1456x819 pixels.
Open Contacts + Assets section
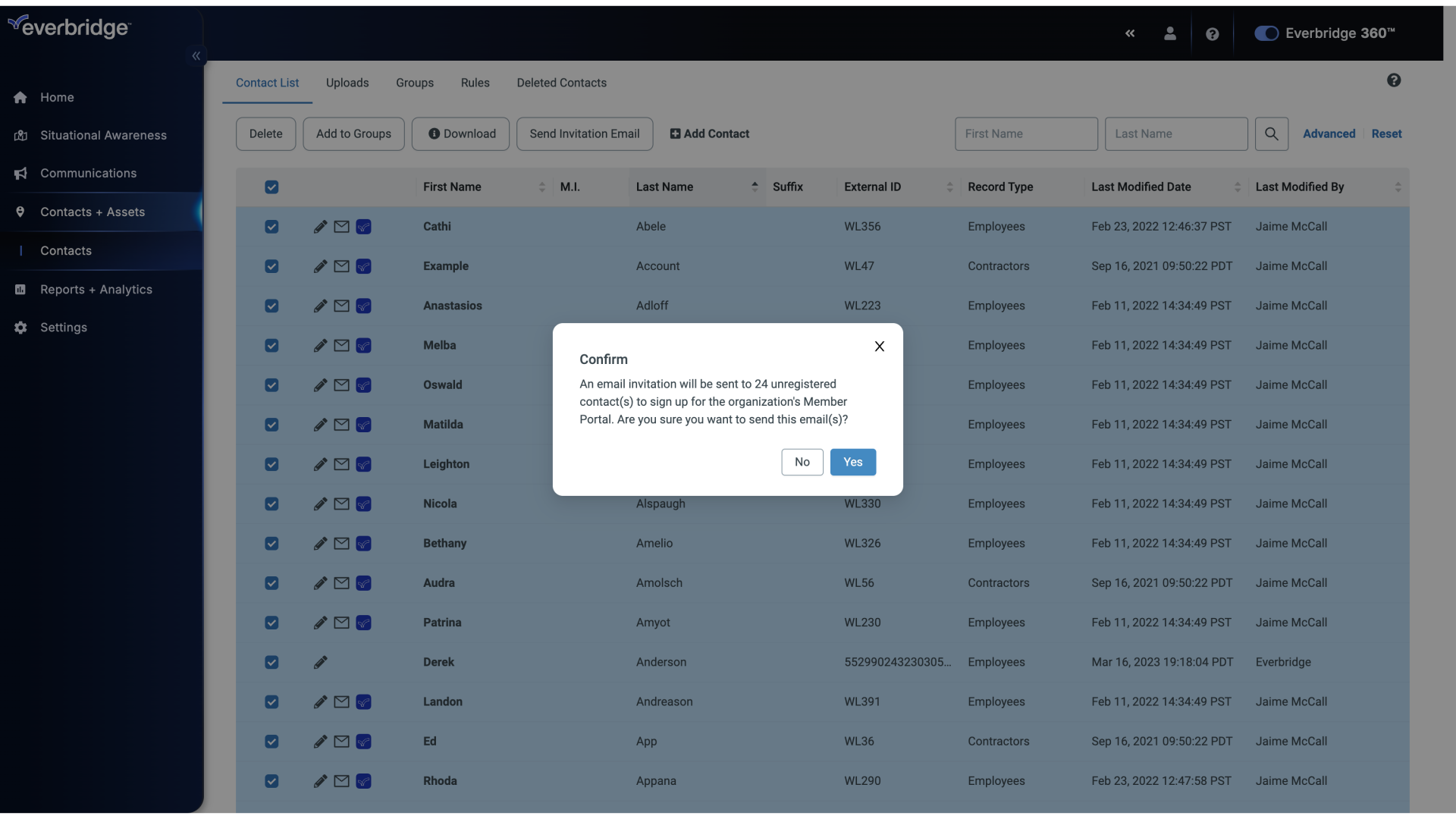pyautogui.click(x=93, y=212)
